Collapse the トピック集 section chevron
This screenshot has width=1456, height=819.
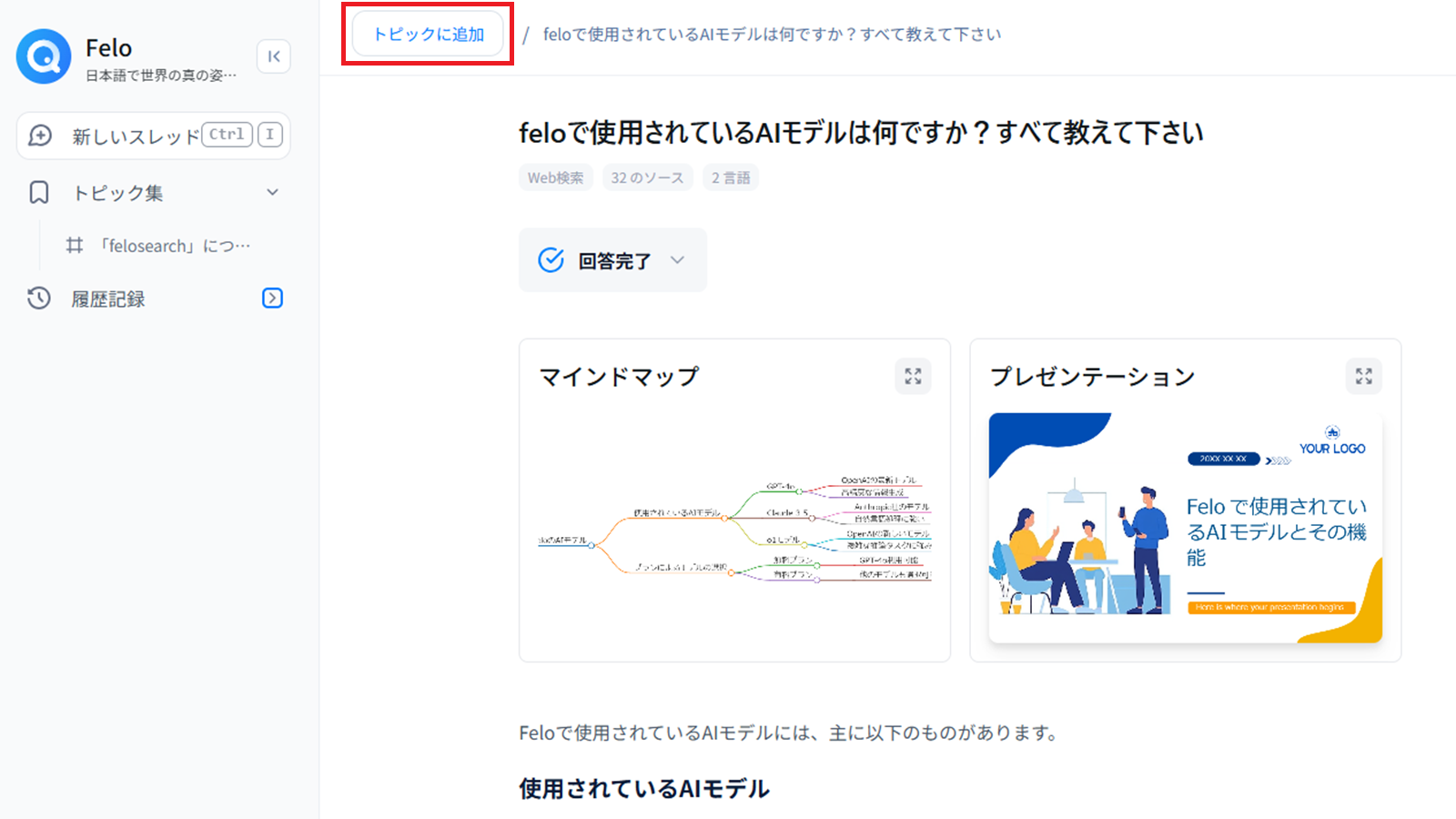point(272,193)
